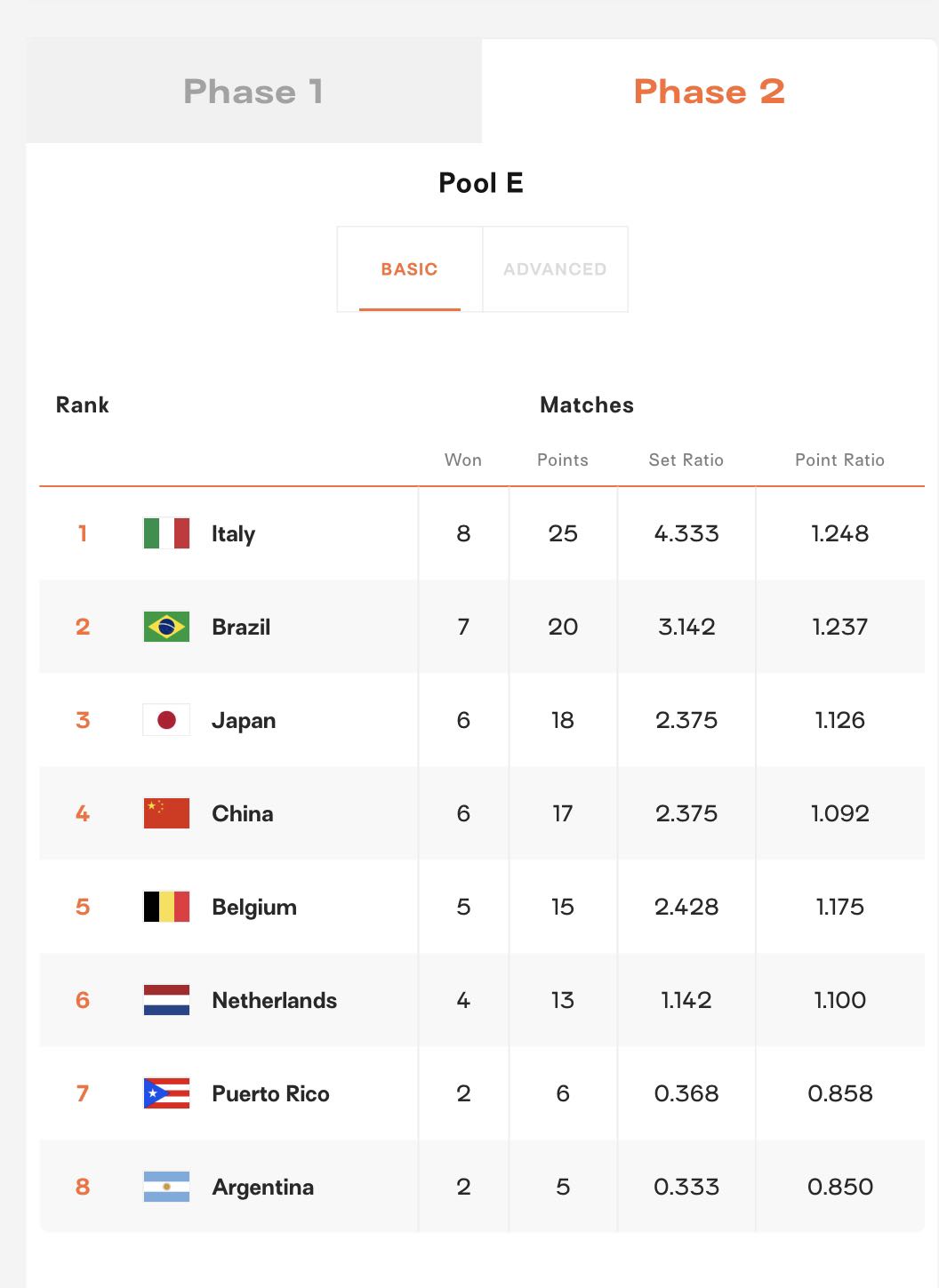The height and width of the screenshot is (1288, 939).
Task: Switch to the Advanced standings view
Action: pos(555,269)
